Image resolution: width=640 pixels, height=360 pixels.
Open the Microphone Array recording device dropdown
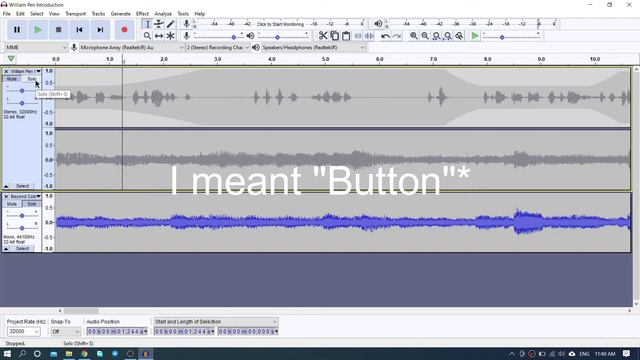coord(131,47)
